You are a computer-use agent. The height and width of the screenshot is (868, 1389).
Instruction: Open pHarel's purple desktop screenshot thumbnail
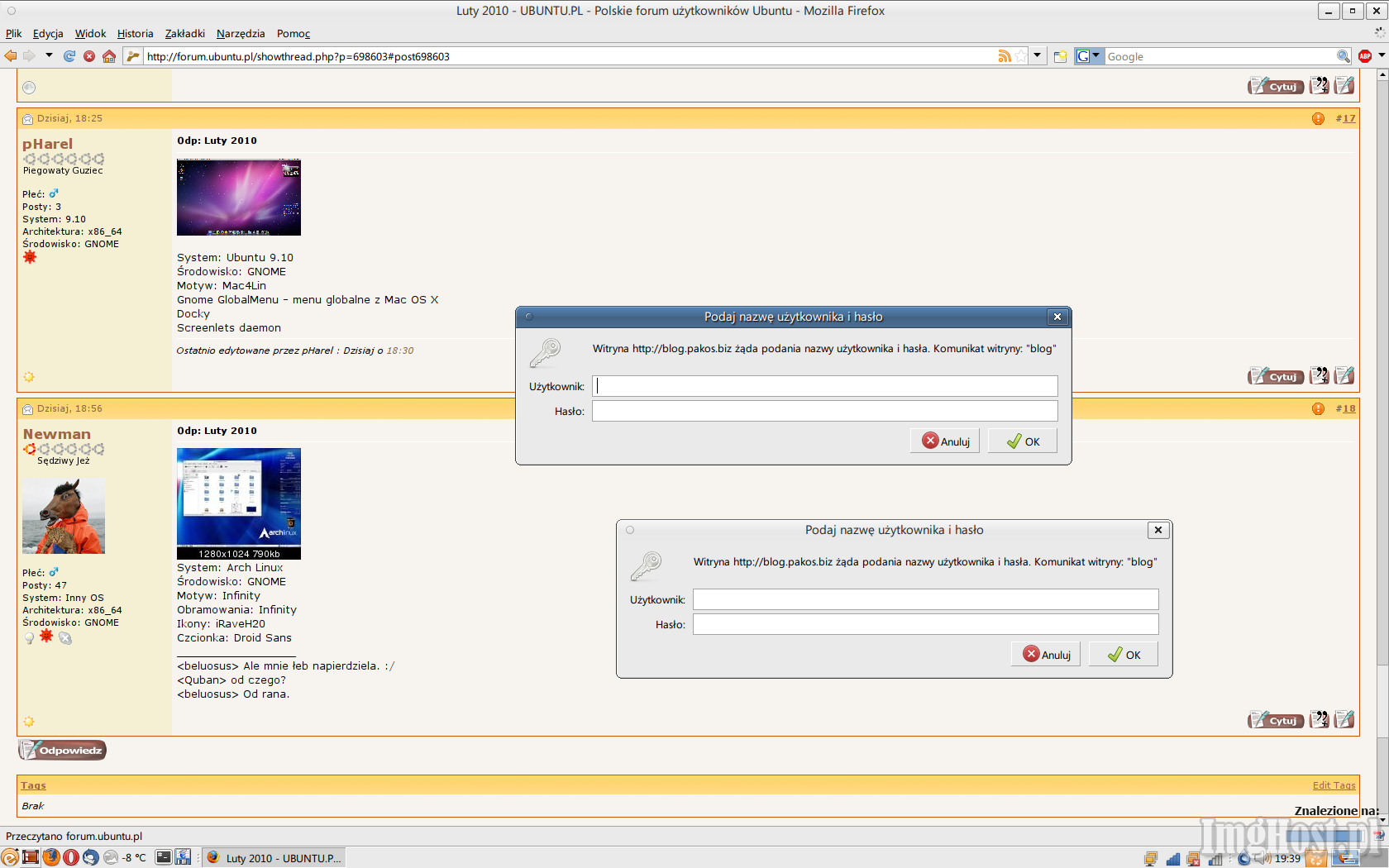[x=239, y=198]
